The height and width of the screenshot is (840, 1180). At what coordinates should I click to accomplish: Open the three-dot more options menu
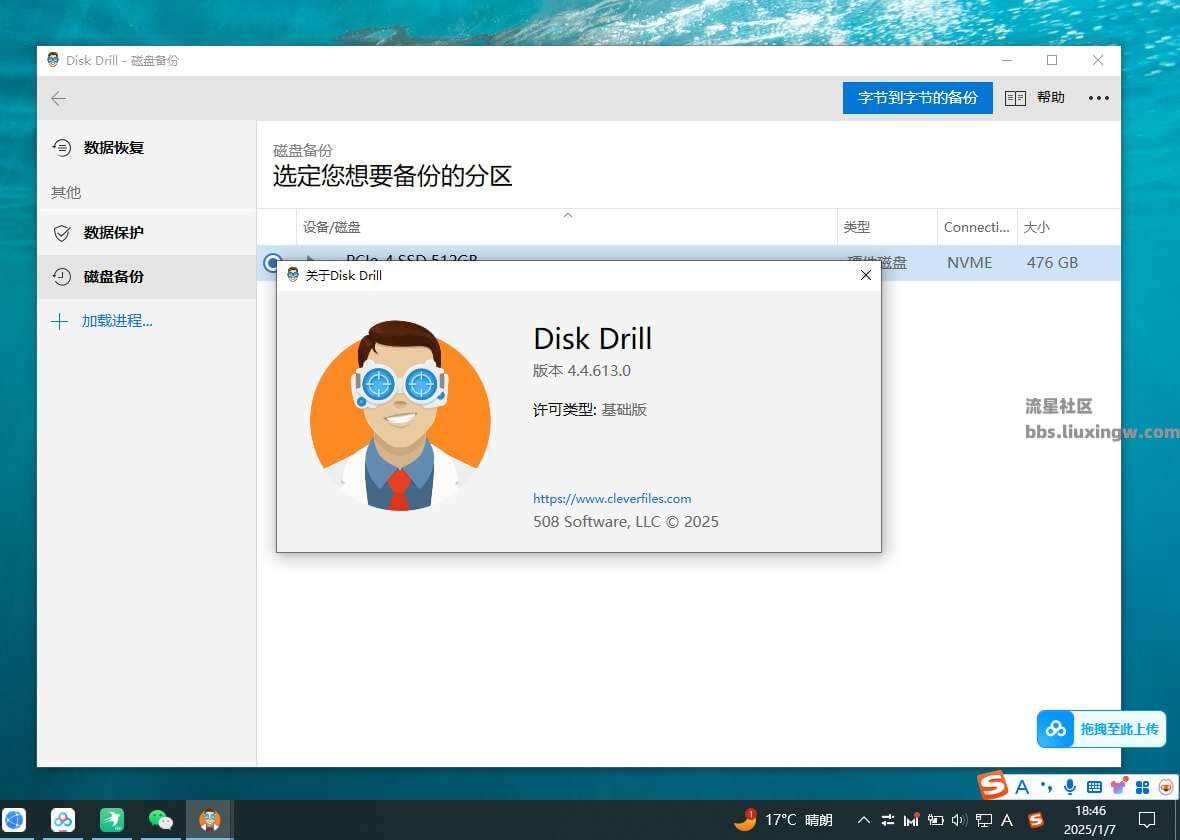[1098, 98]
